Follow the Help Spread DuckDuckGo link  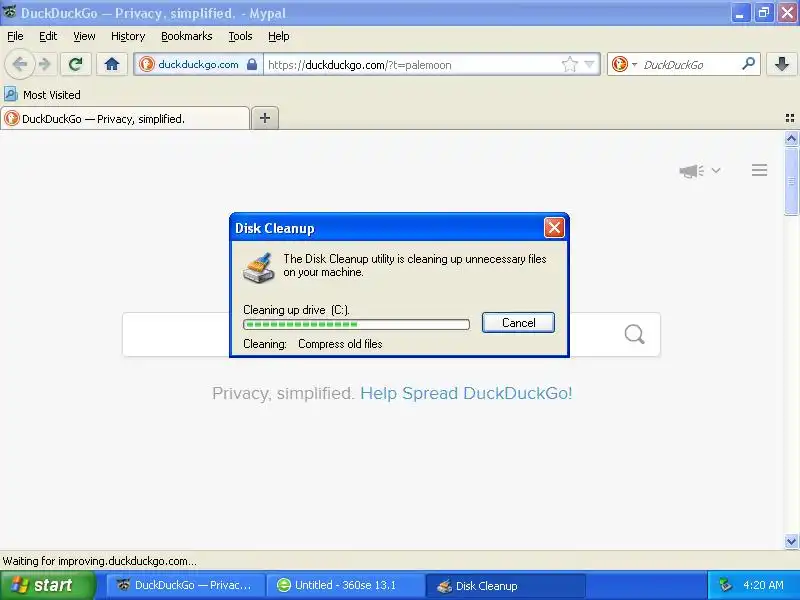pos(466,393)
